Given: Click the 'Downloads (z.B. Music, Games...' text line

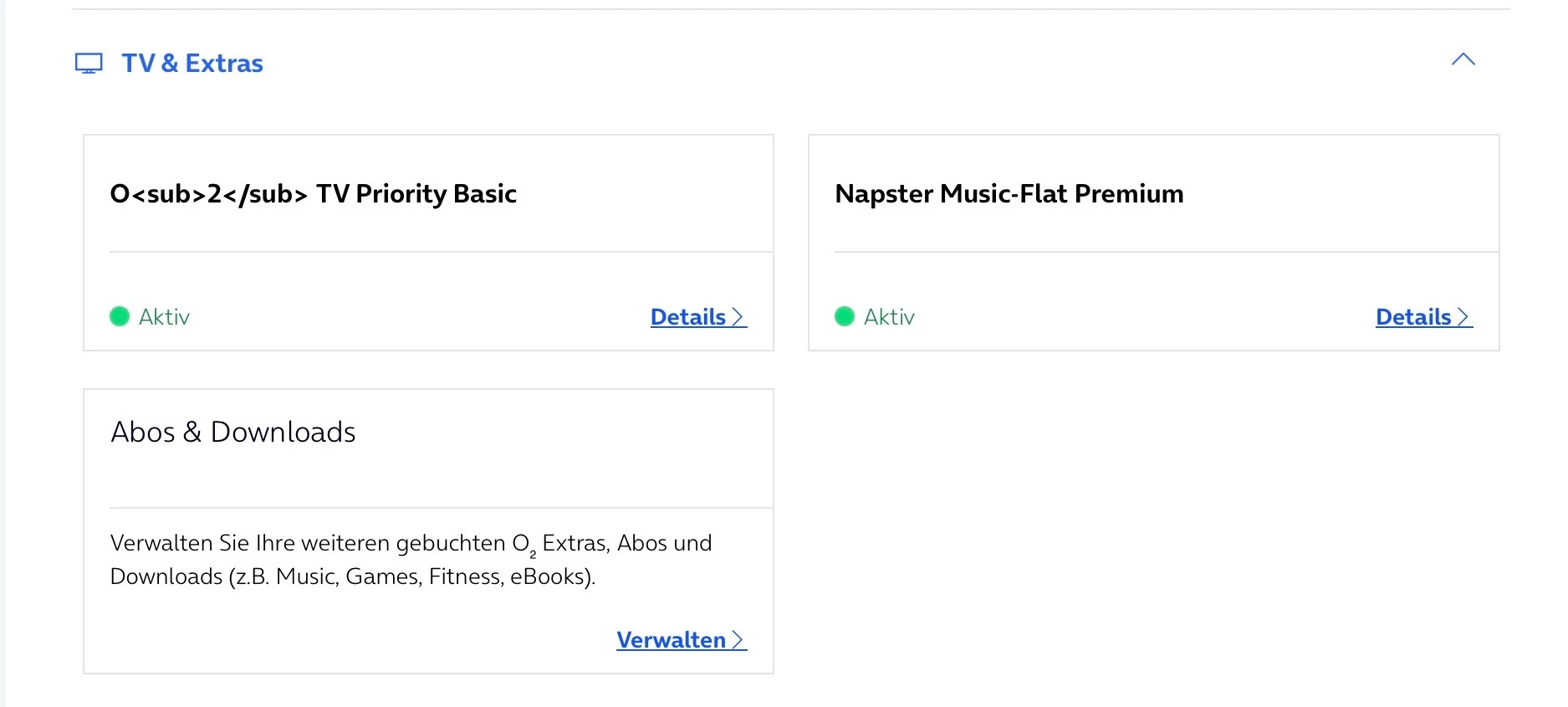Looking at the screenshot, I should pyautogui.click(x=352, y=576).
